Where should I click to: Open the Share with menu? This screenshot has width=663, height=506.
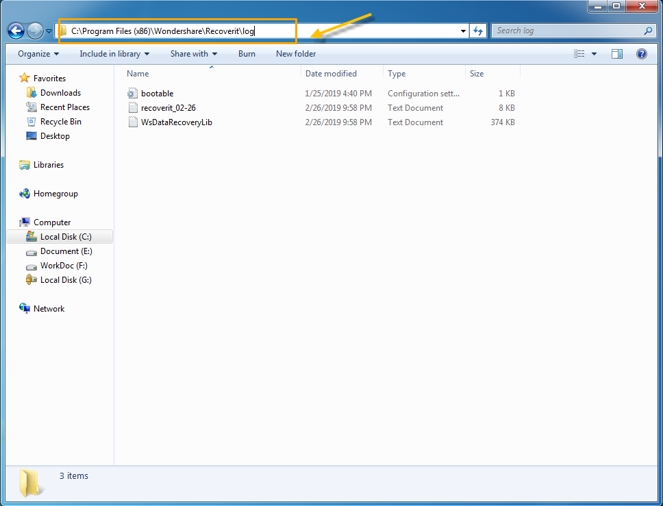193,54
